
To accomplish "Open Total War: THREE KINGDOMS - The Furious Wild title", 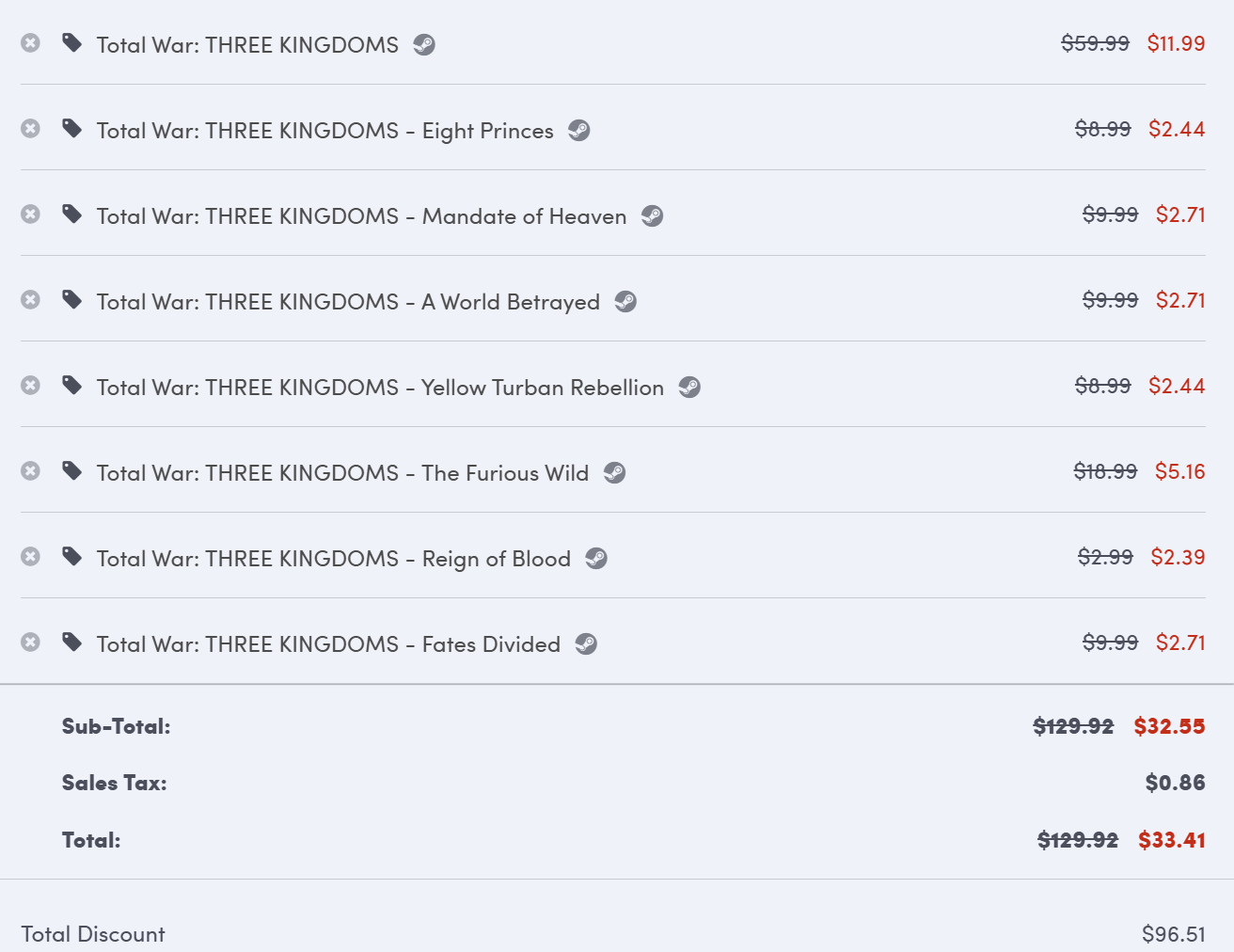I will click(342, 473).
